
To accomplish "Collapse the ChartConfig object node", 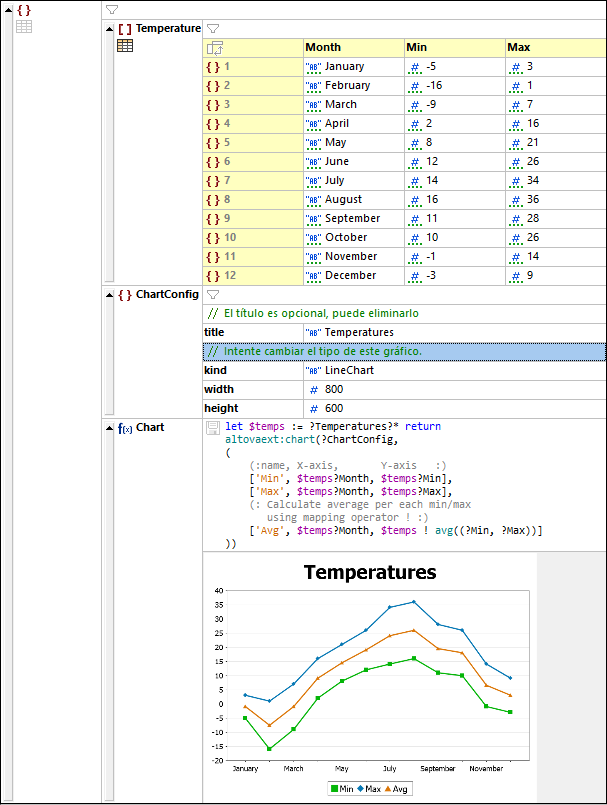I will pos(109,295).
